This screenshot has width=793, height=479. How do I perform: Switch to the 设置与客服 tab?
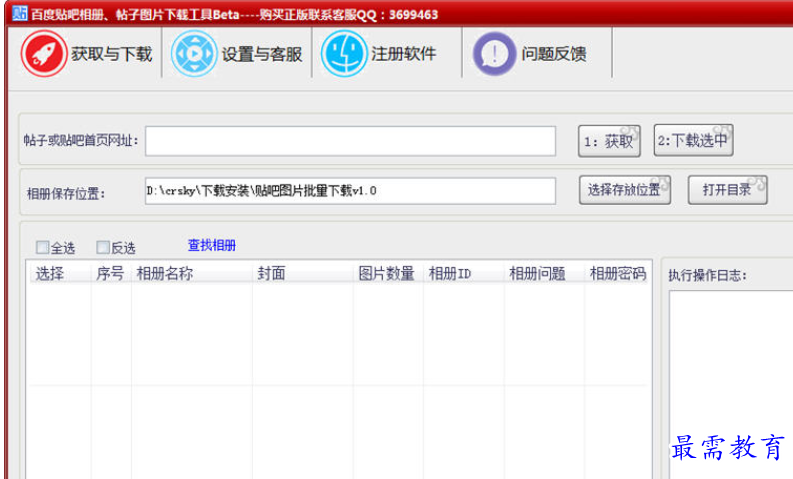pyautogui.click(x=237, y=53)
